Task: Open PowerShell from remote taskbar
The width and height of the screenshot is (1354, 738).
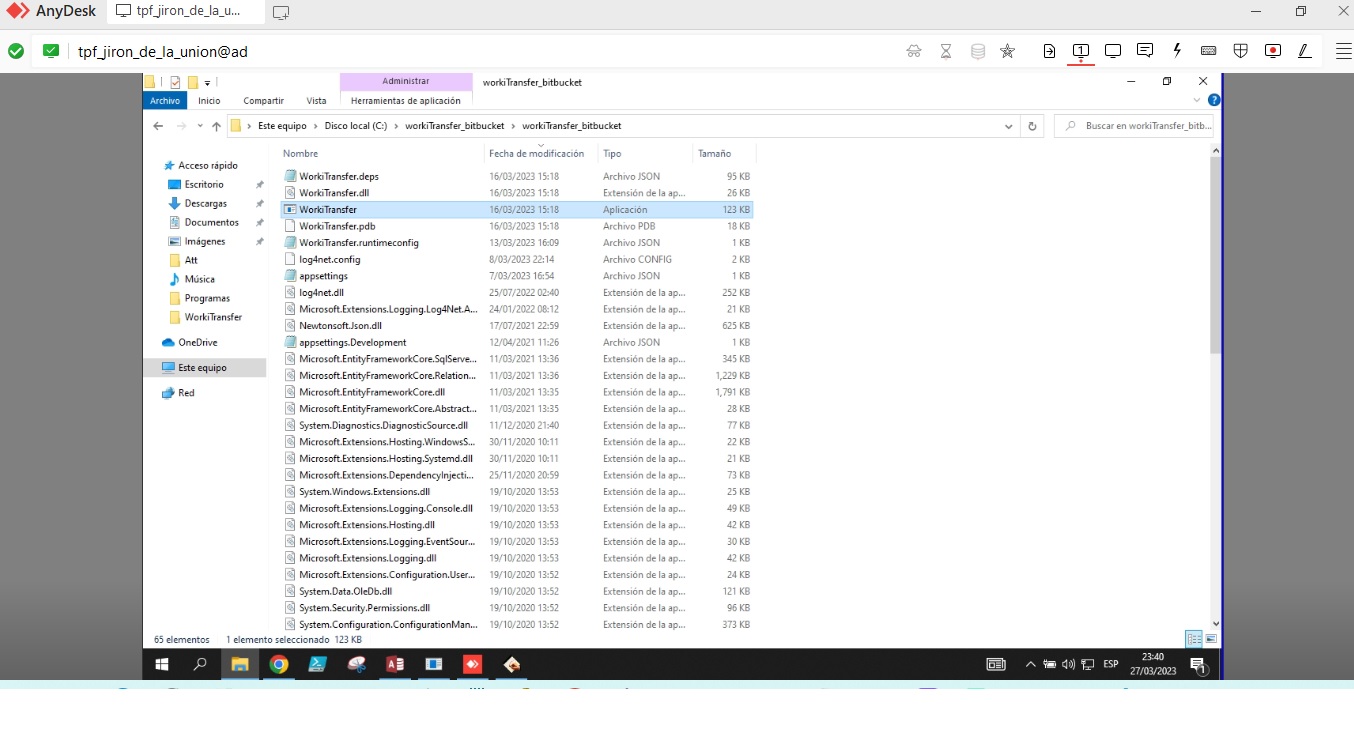Action: click(317, 664)
